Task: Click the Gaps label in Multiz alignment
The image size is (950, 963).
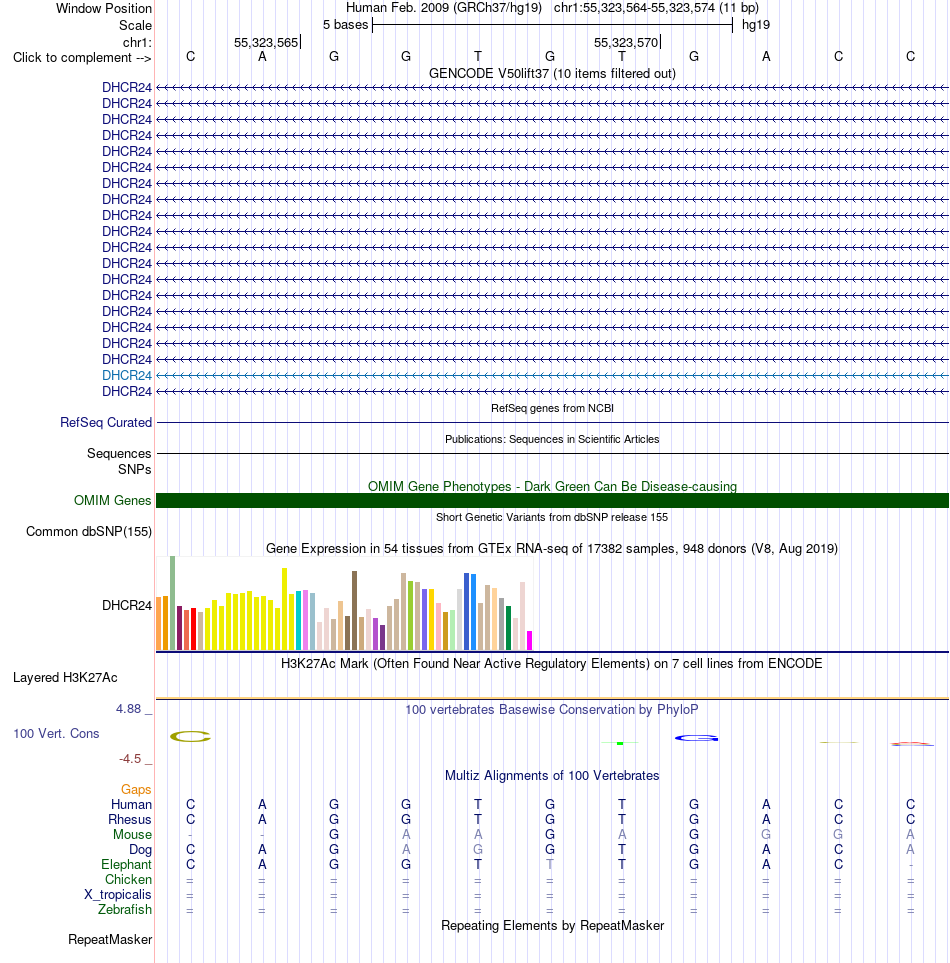Action: tap(136, 789)
